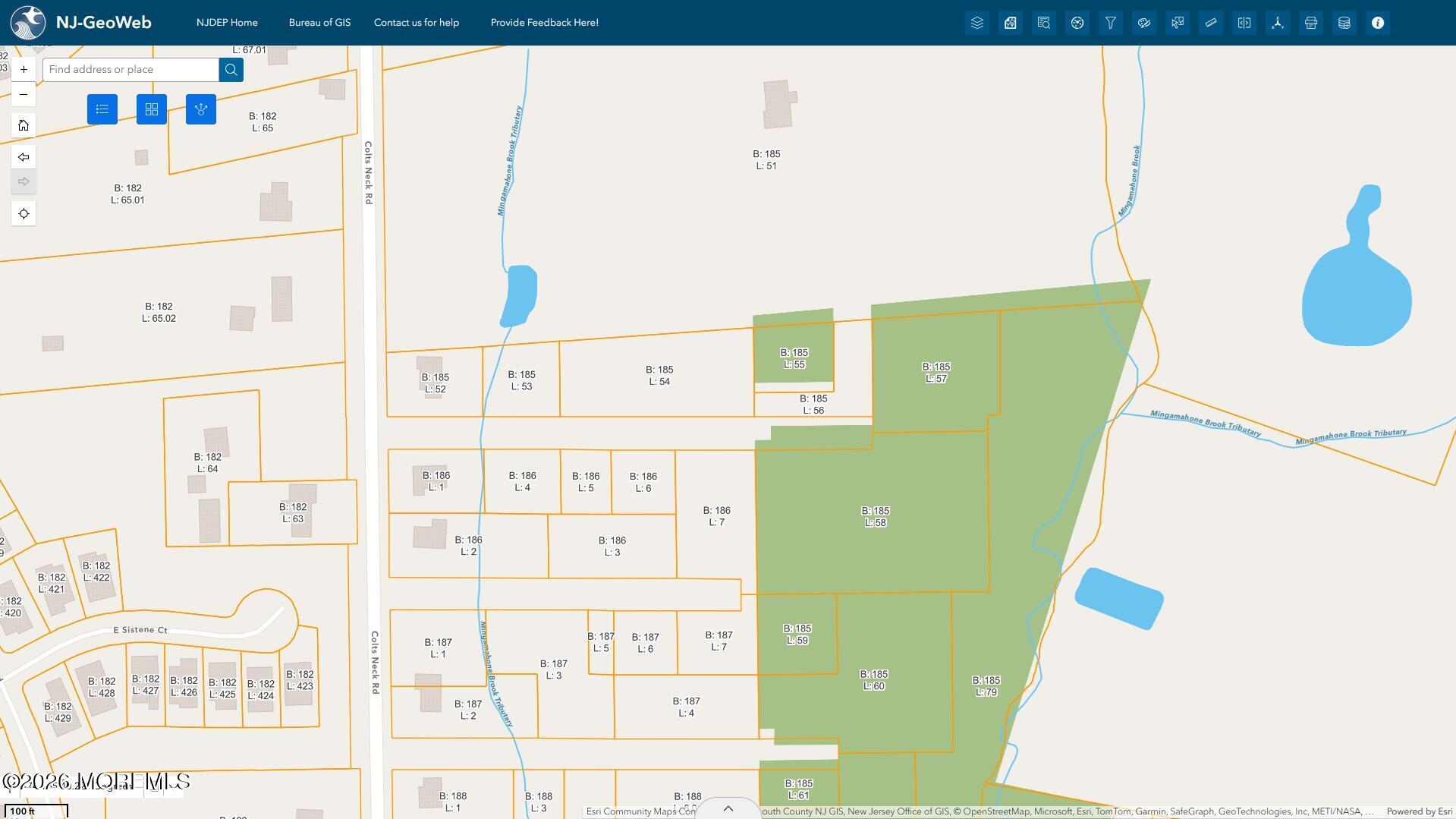Open the legend list button
1456x819 pixels.
pyautogui.click(x=102, y=109)
